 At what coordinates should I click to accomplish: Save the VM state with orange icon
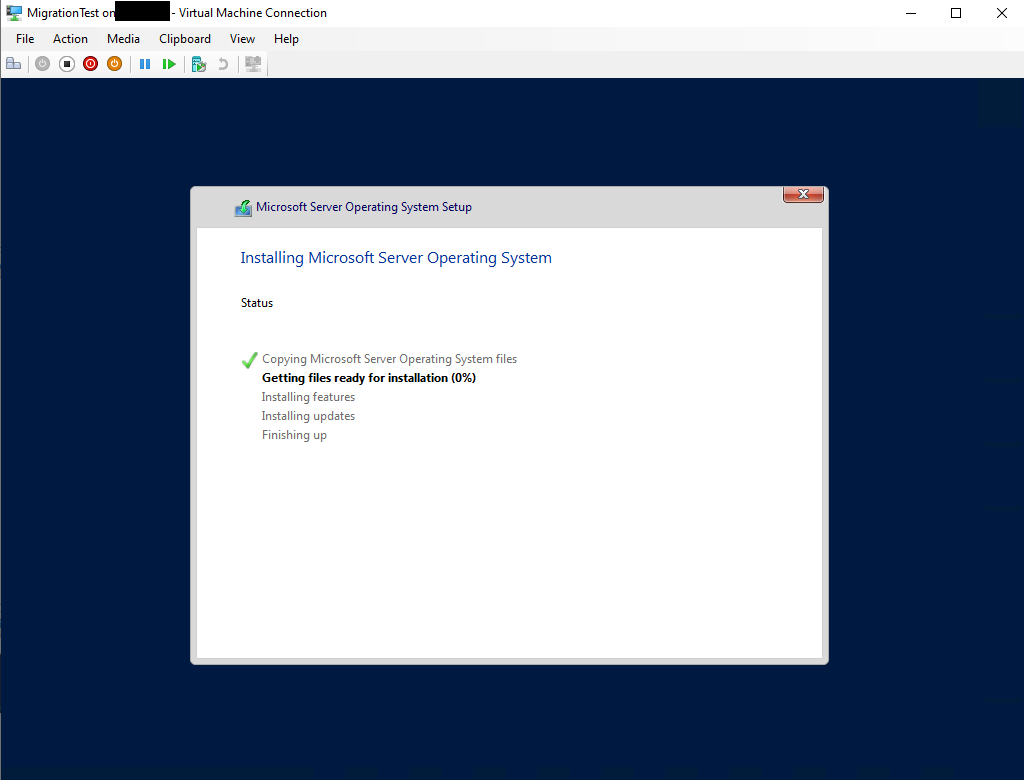(x=114, y=64)
